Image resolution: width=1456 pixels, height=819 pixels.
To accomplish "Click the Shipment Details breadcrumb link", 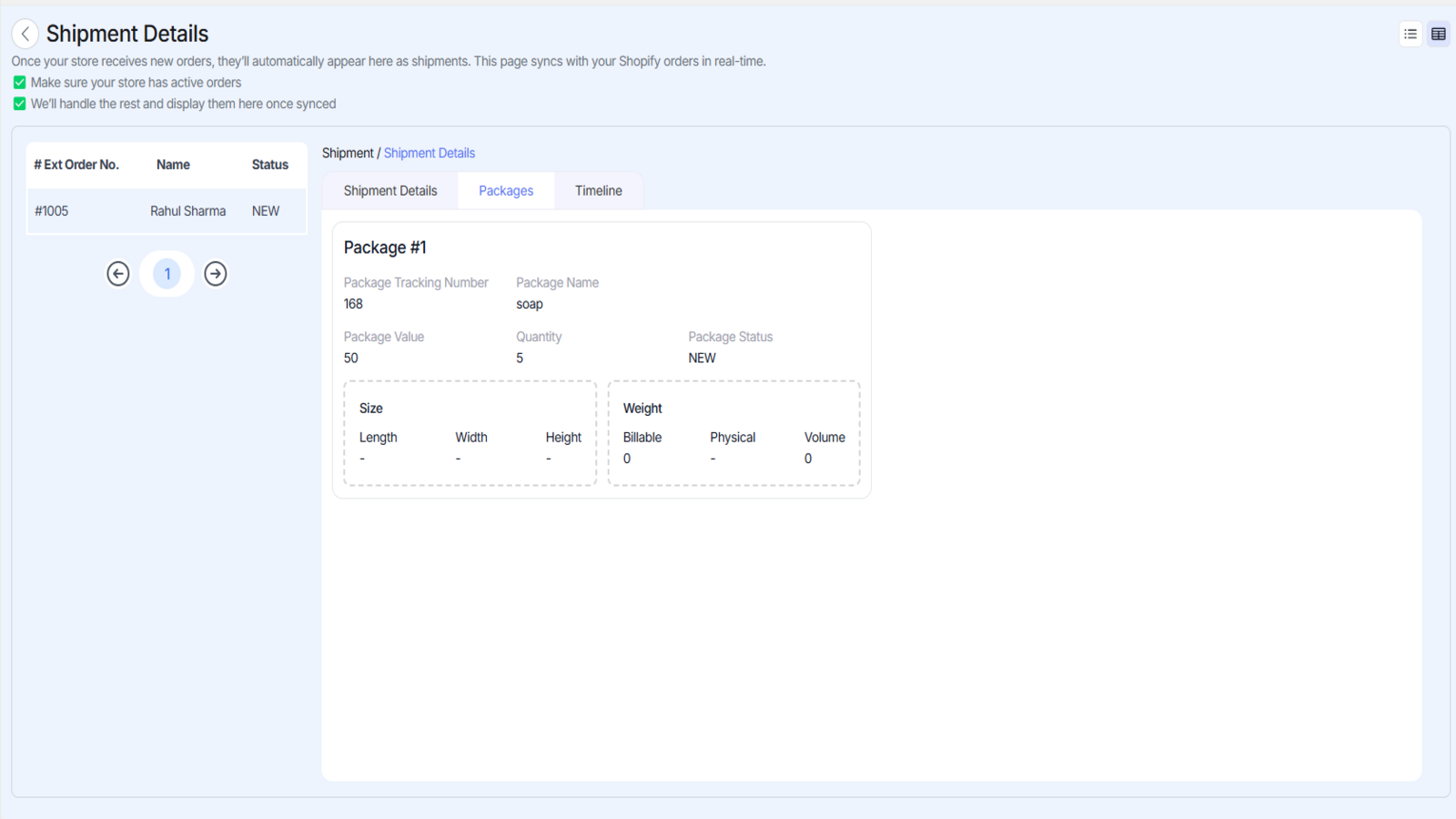I will pos(430,153).
